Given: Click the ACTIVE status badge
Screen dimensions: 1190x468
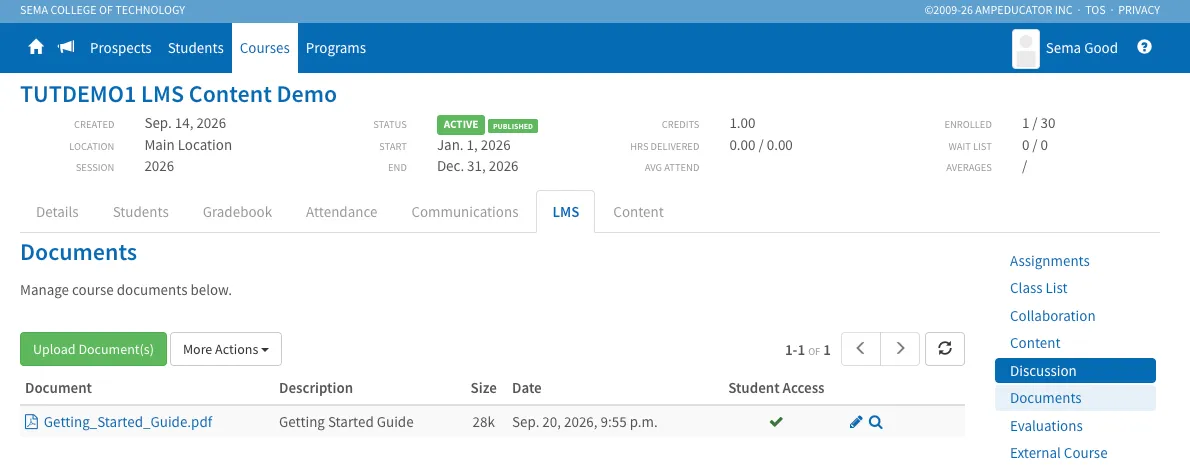Looking at the screenshot, I should click(461, 124).
